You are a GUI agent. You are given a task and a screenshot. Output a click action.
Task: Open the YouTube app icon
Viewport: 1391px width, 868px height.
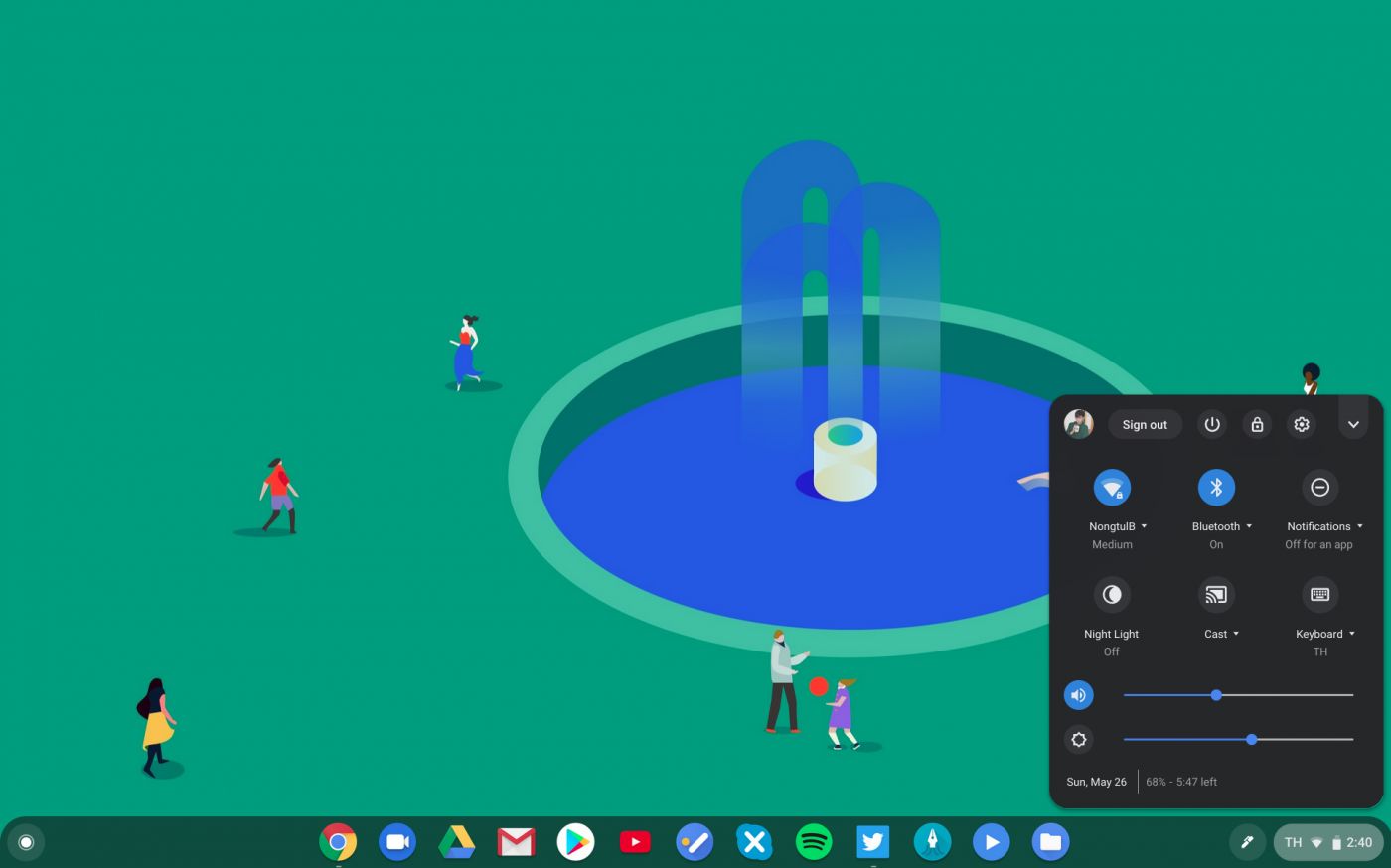pos(635,842)
